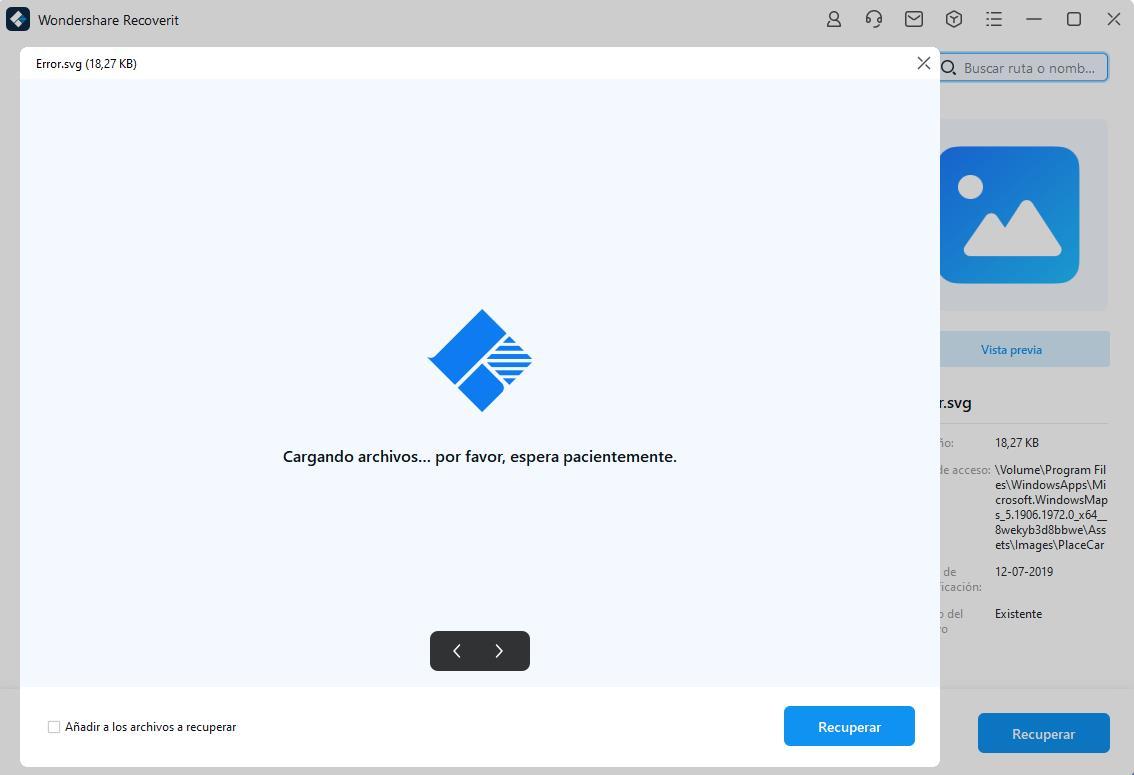Close the Error.svg preview dialog

click(x=923, y=63)
